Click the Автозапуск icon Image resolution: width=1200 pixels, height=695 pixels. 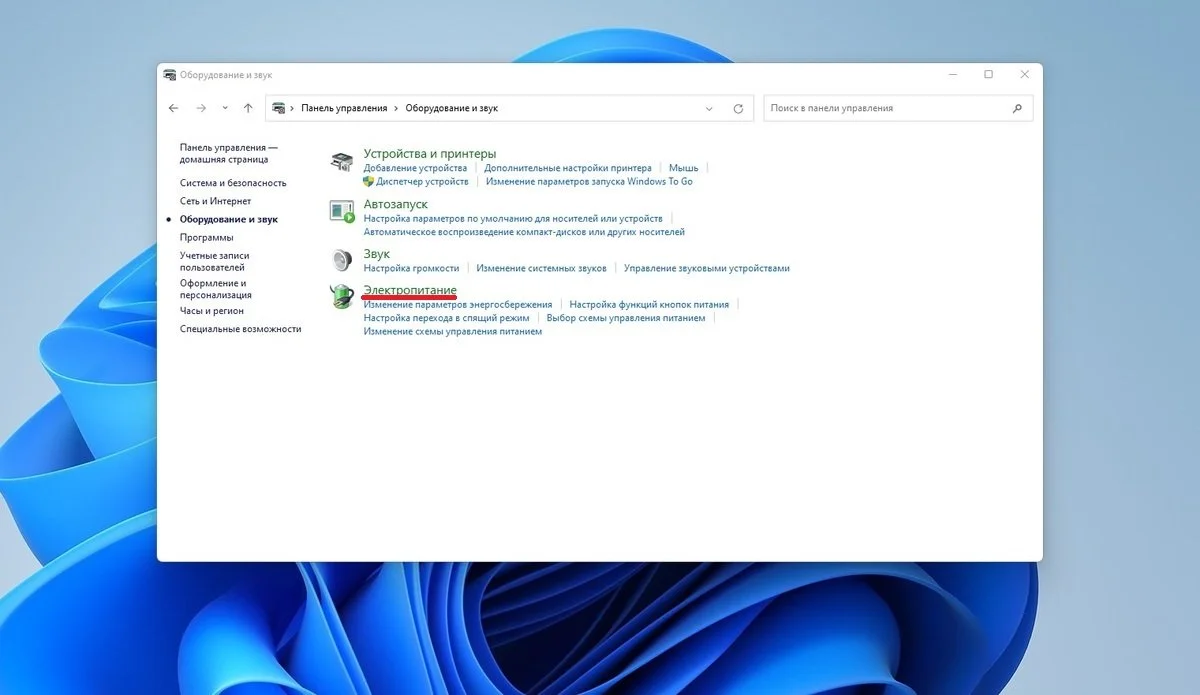click(x=342, y=211)
